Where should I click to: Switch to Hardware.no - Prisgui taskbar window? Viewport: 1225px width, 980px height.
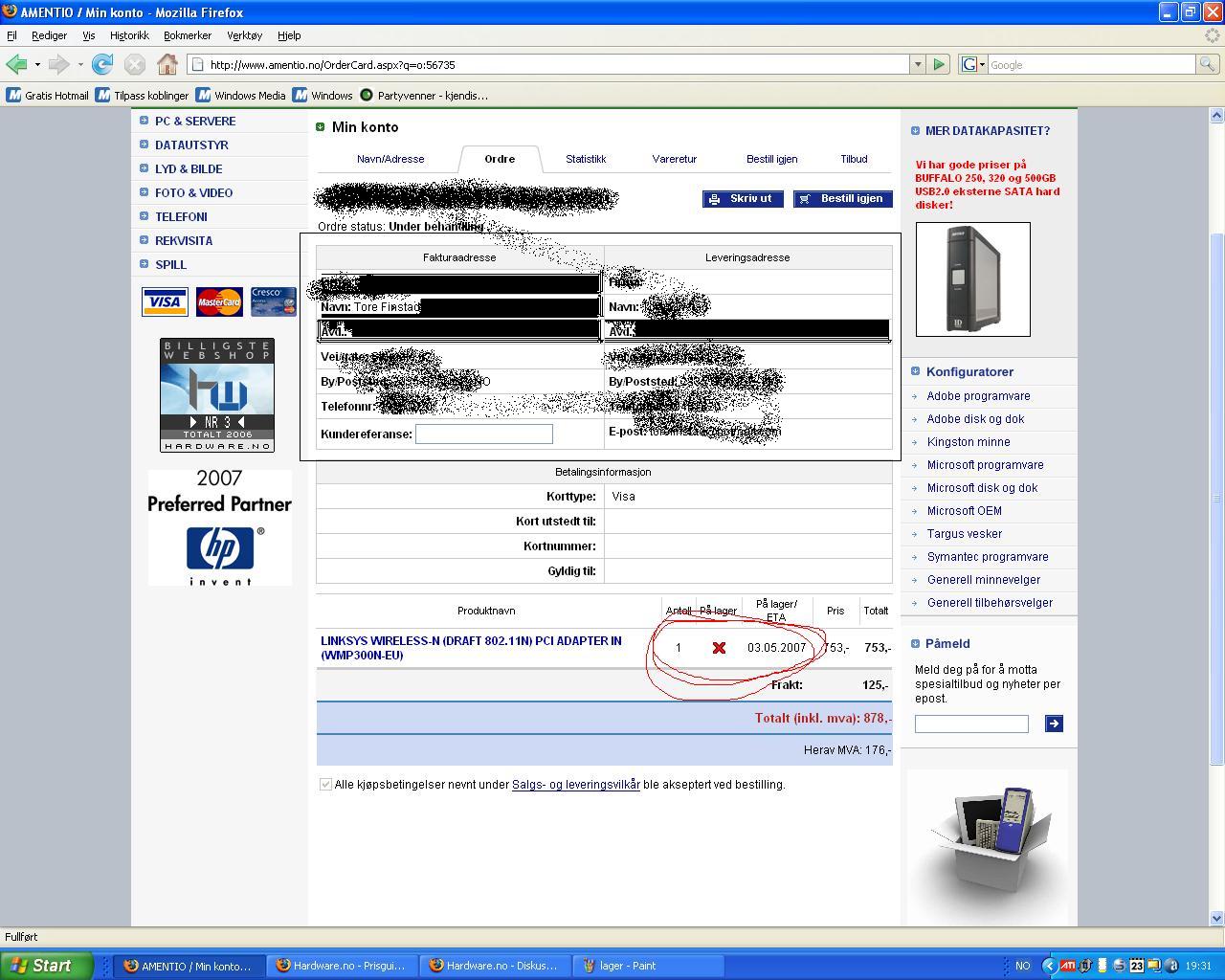(342, 966)
